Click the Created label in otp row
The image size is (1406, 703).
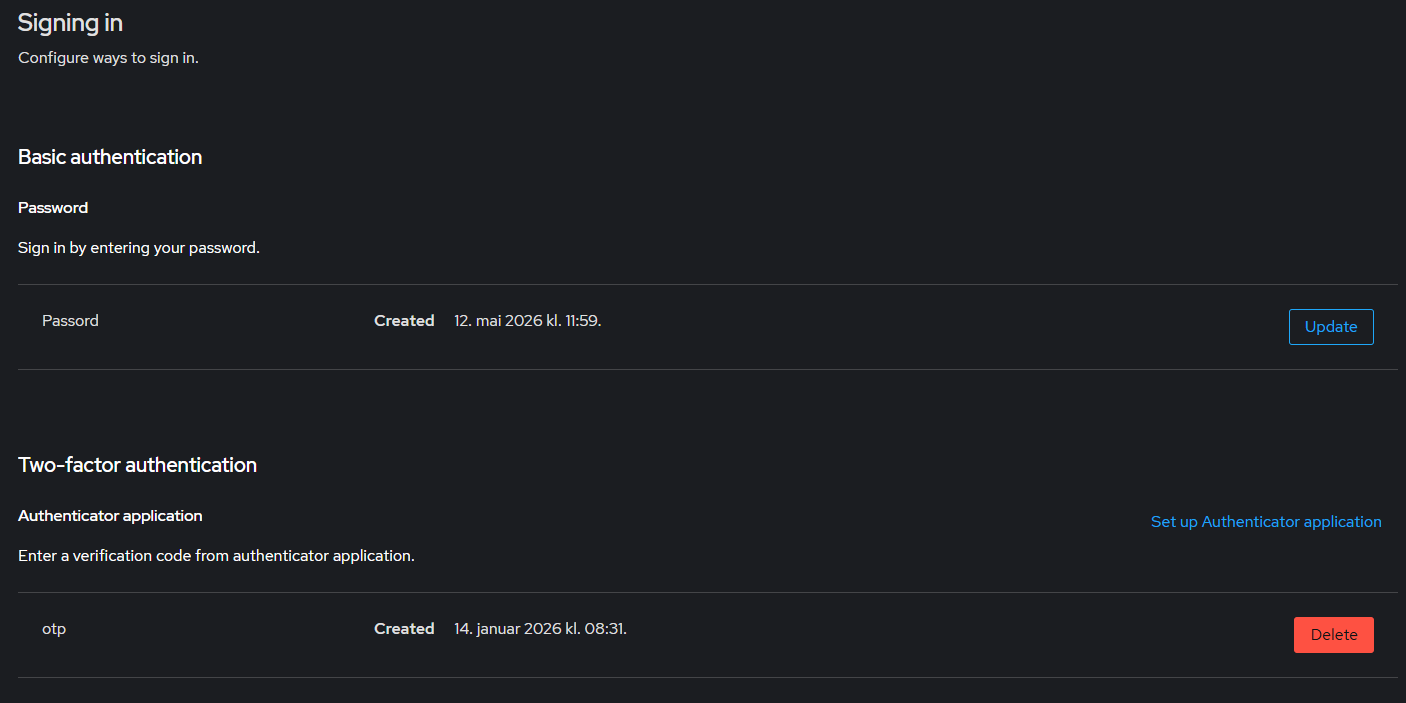[404, 629]
